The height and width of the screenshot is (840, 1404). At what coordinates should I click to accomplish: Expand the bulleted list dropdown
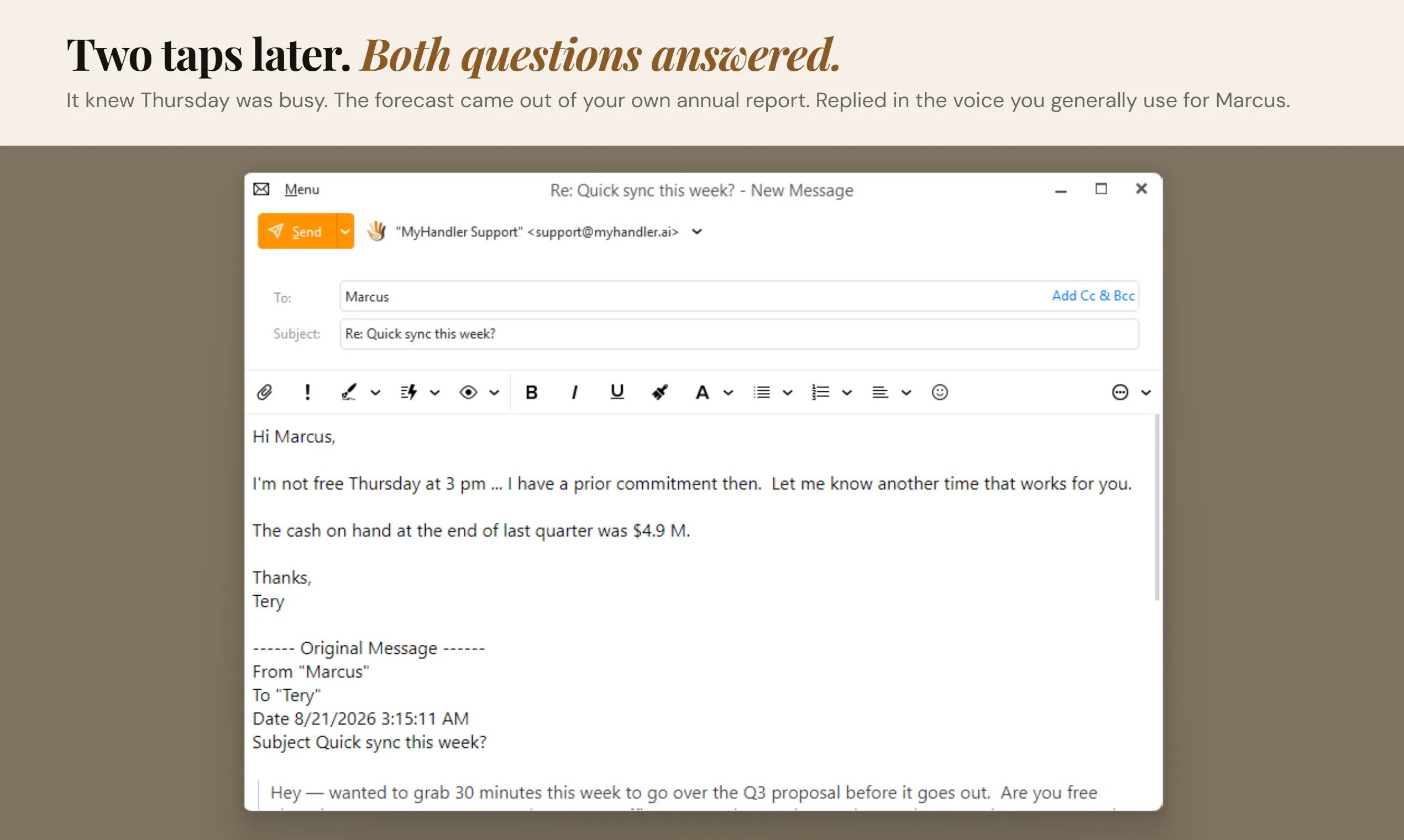coord(788,392)
